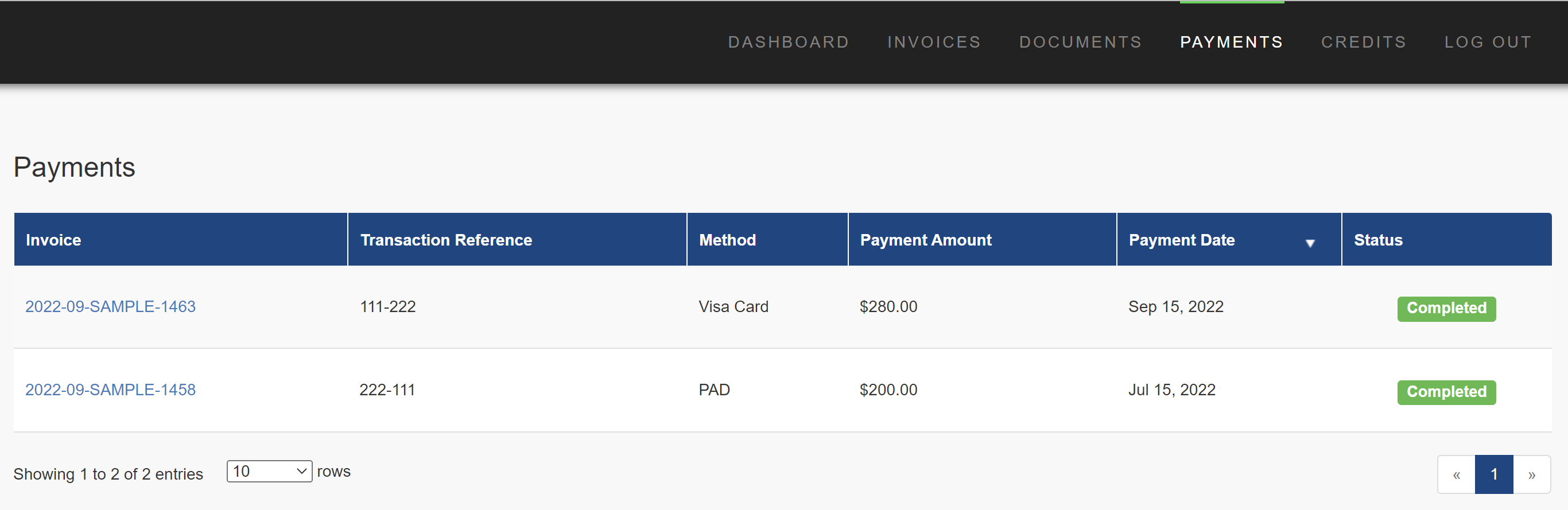
Task: Select page 1 in pagination
Action: (x=1494, y=474)
